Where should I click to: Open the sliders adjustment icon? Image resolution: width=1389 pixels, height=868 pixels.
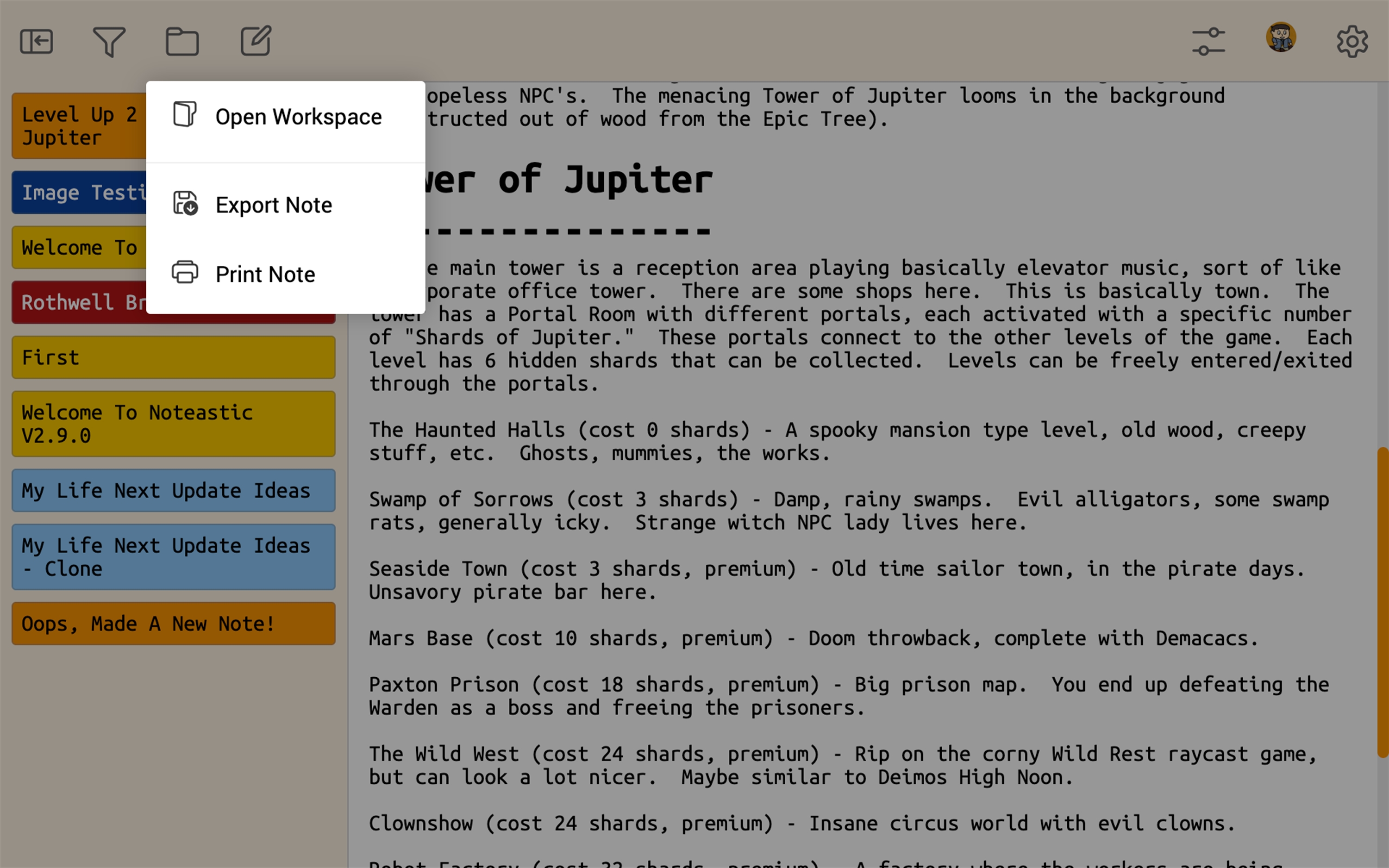1208,41
